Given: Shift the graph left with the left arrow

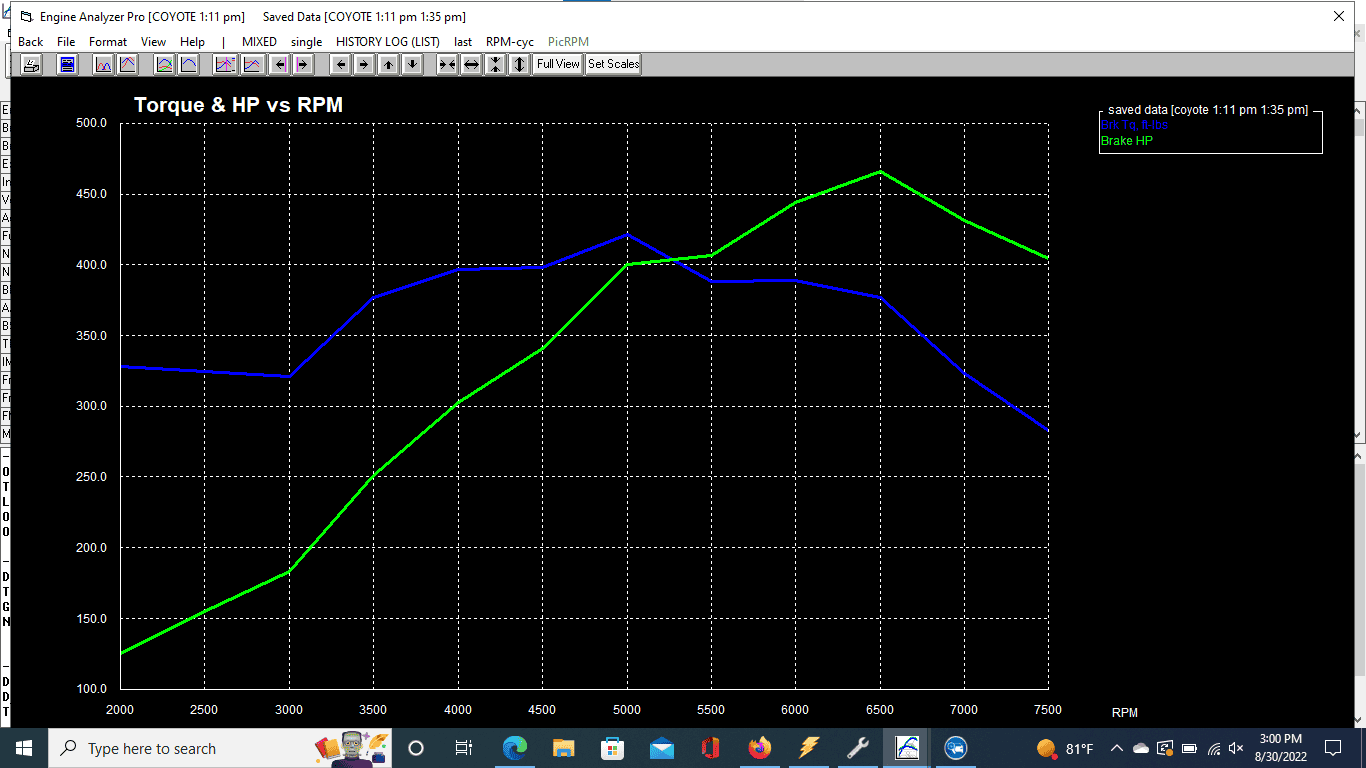Looking at the screenshot, I should tap(341, 64).
